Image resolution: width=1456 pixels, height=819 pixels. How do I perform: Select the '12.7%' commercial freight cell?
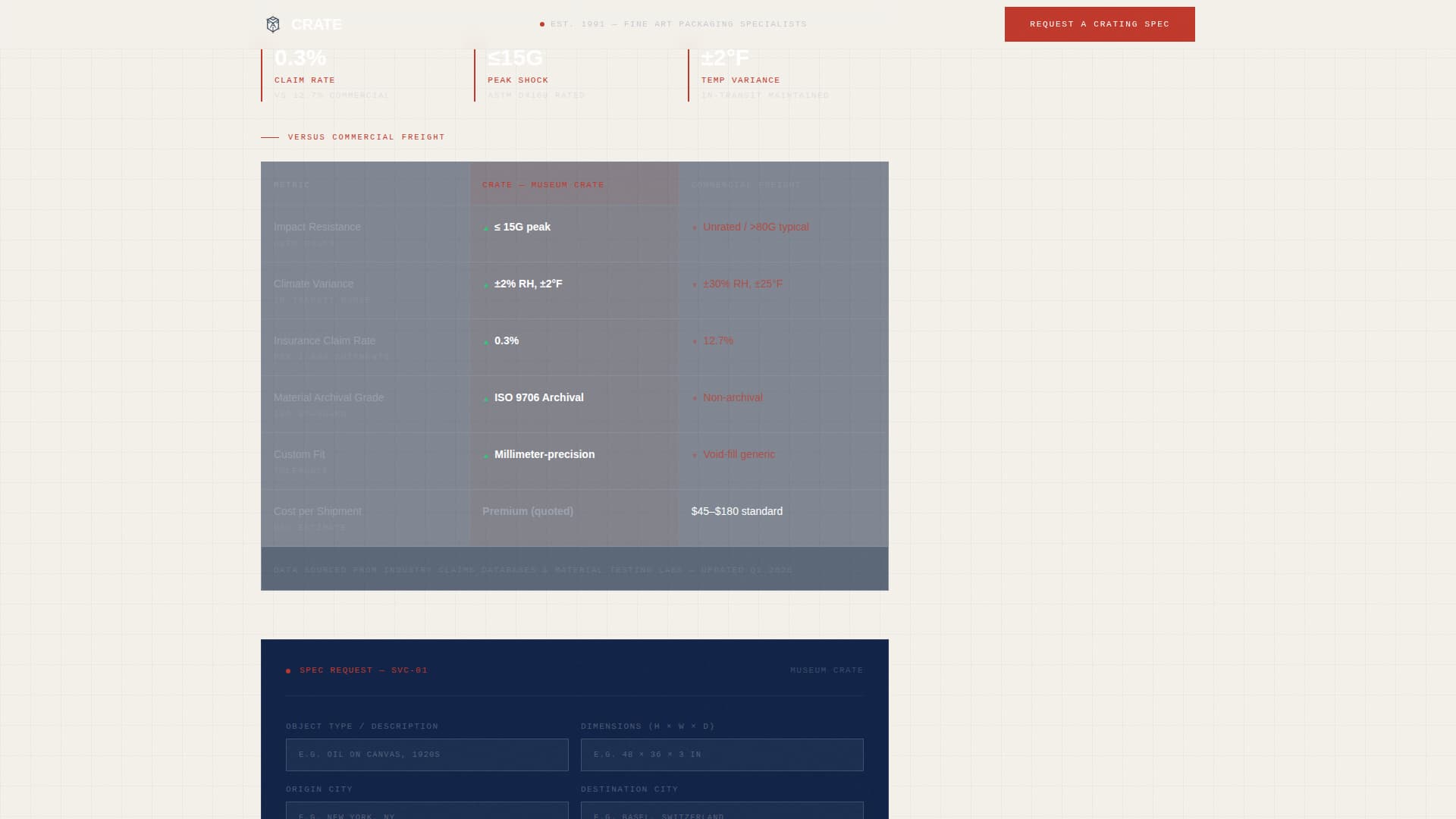[718, 340]
